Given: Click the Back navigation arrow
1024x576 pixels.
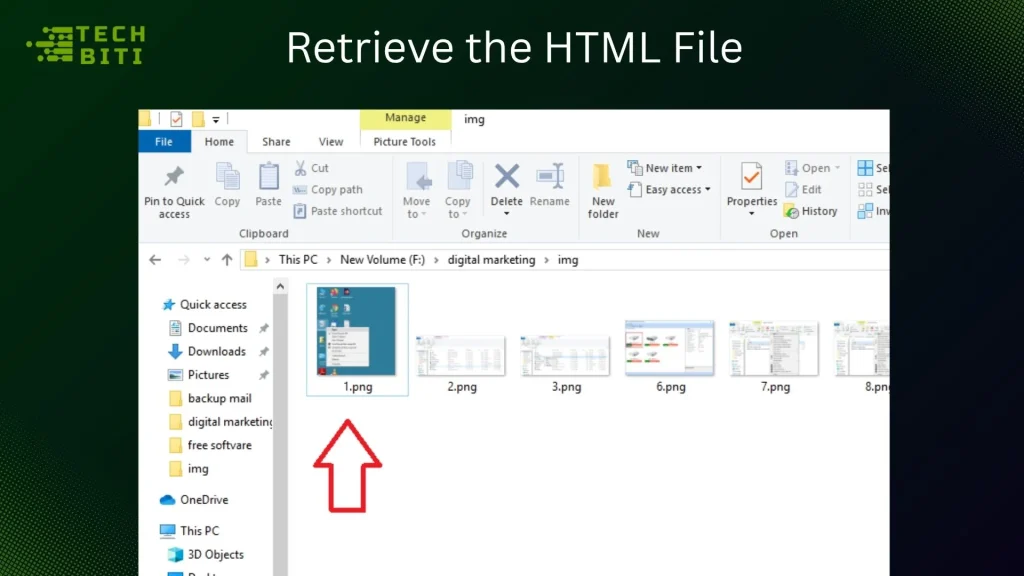Looking at the screenshot, I should 154,259.
